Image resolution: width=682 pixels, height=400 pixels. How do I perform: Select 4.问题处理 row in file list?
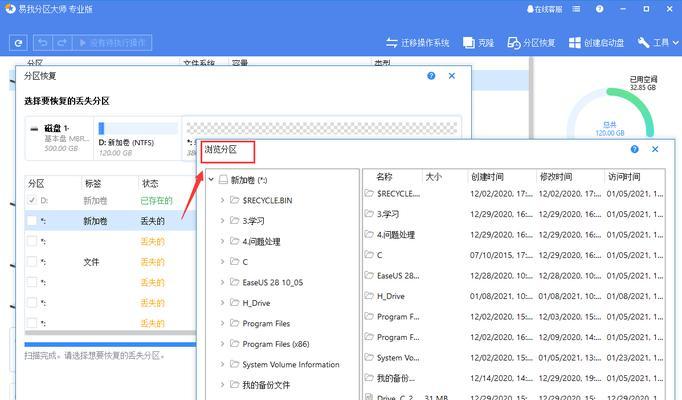tap(514, 234)
